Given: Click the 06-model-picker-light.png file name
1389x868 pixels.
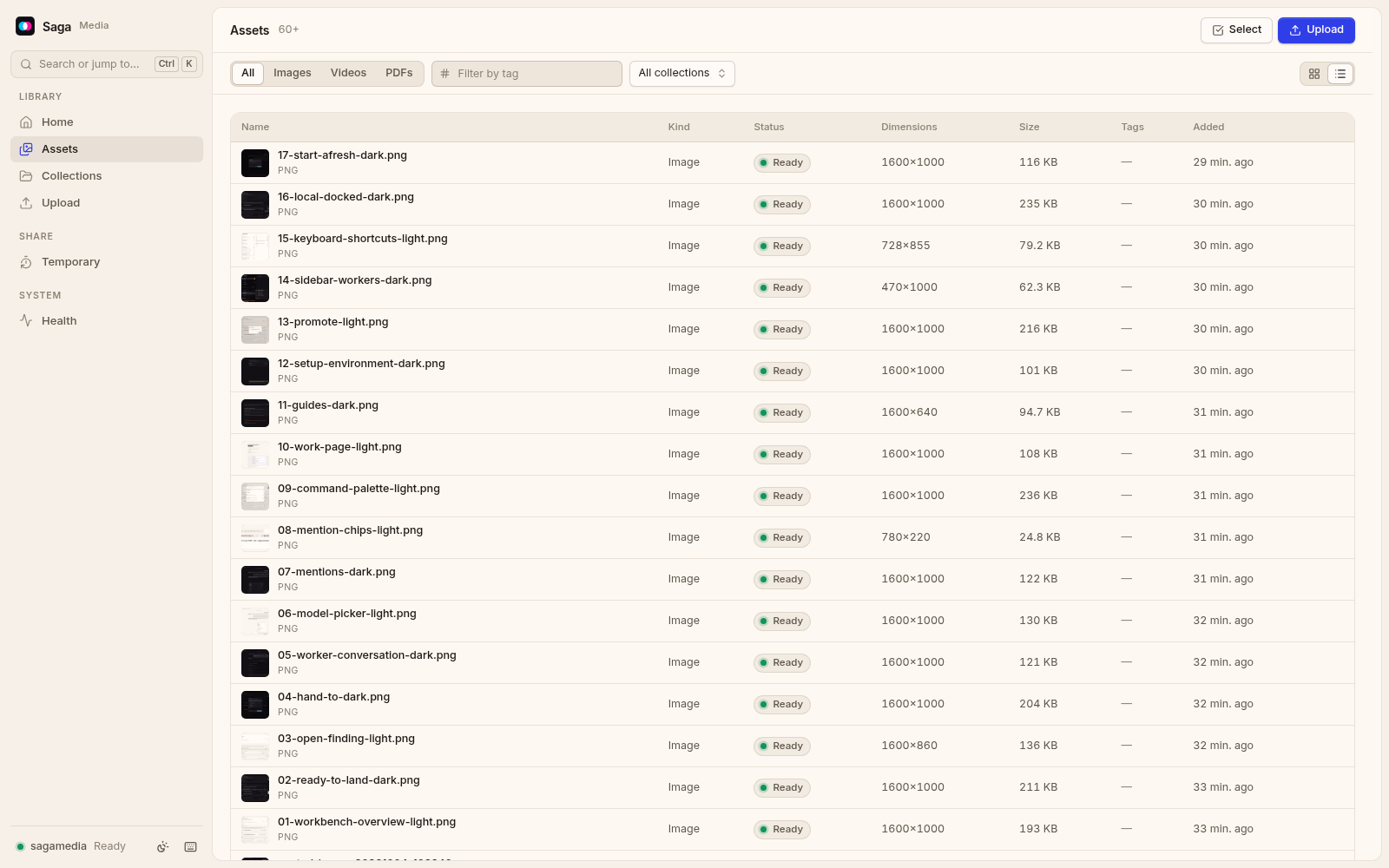Looking at the screenshot, I should point(347,614).
